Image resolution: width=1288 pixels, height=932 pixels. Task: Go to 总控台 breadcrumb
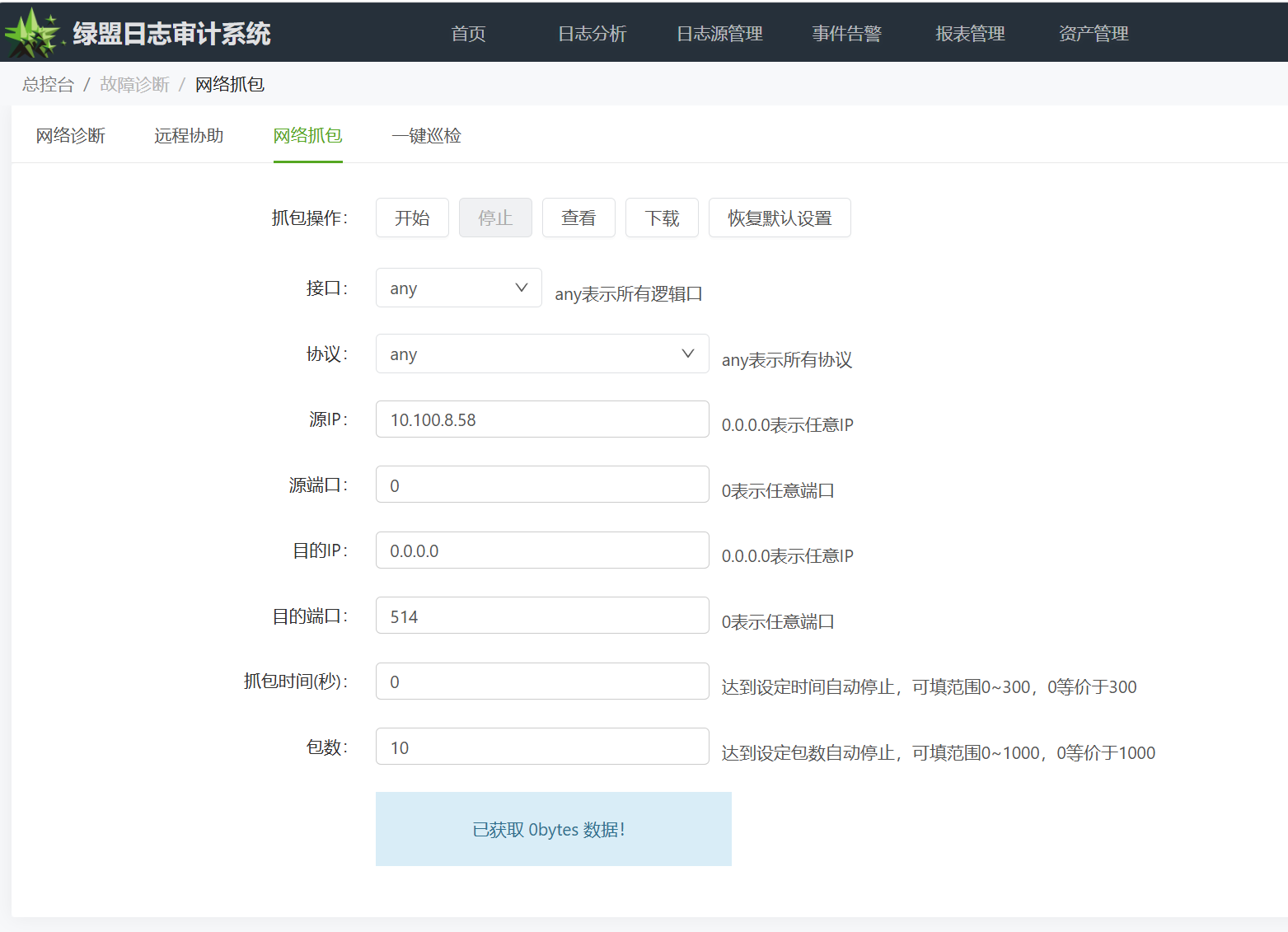point(48,85)
